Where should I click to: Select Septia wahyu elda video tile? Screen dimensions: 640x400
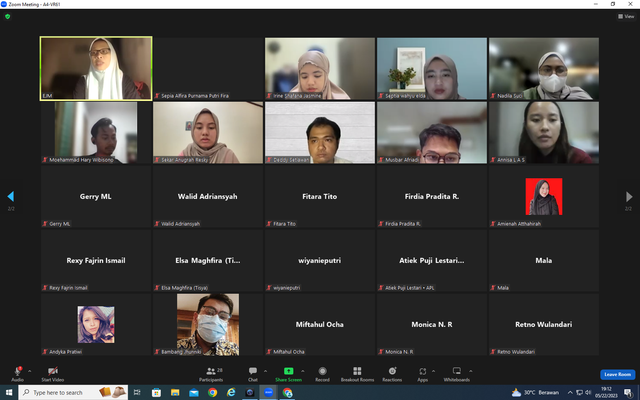[432, 68]
